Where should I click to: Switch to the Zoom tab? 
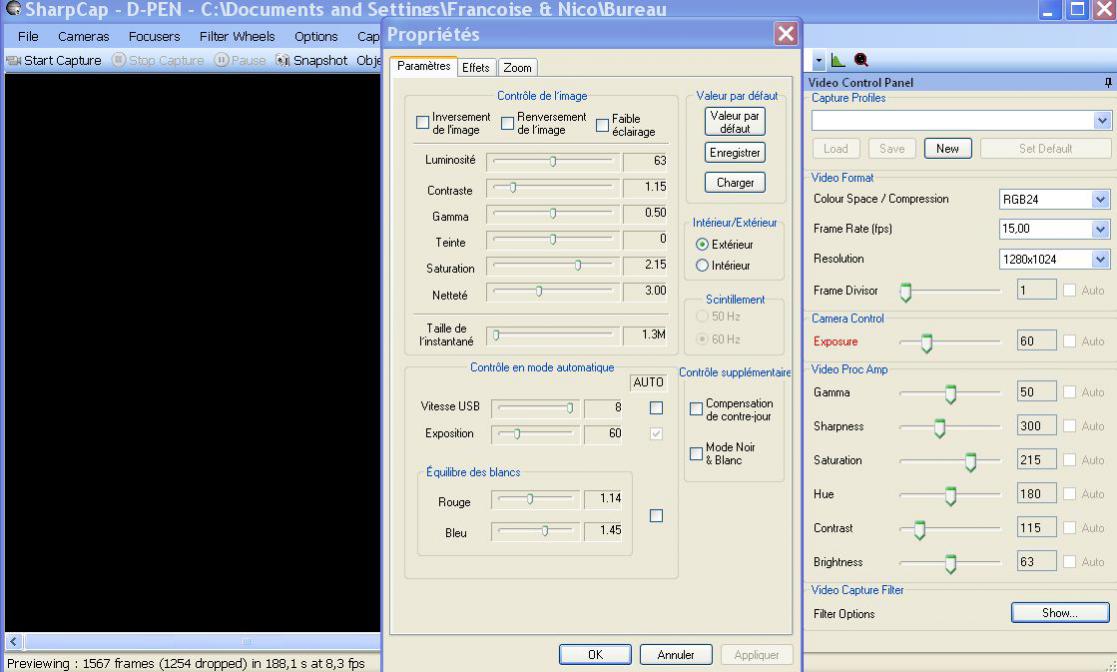click(x=517, y=68)
